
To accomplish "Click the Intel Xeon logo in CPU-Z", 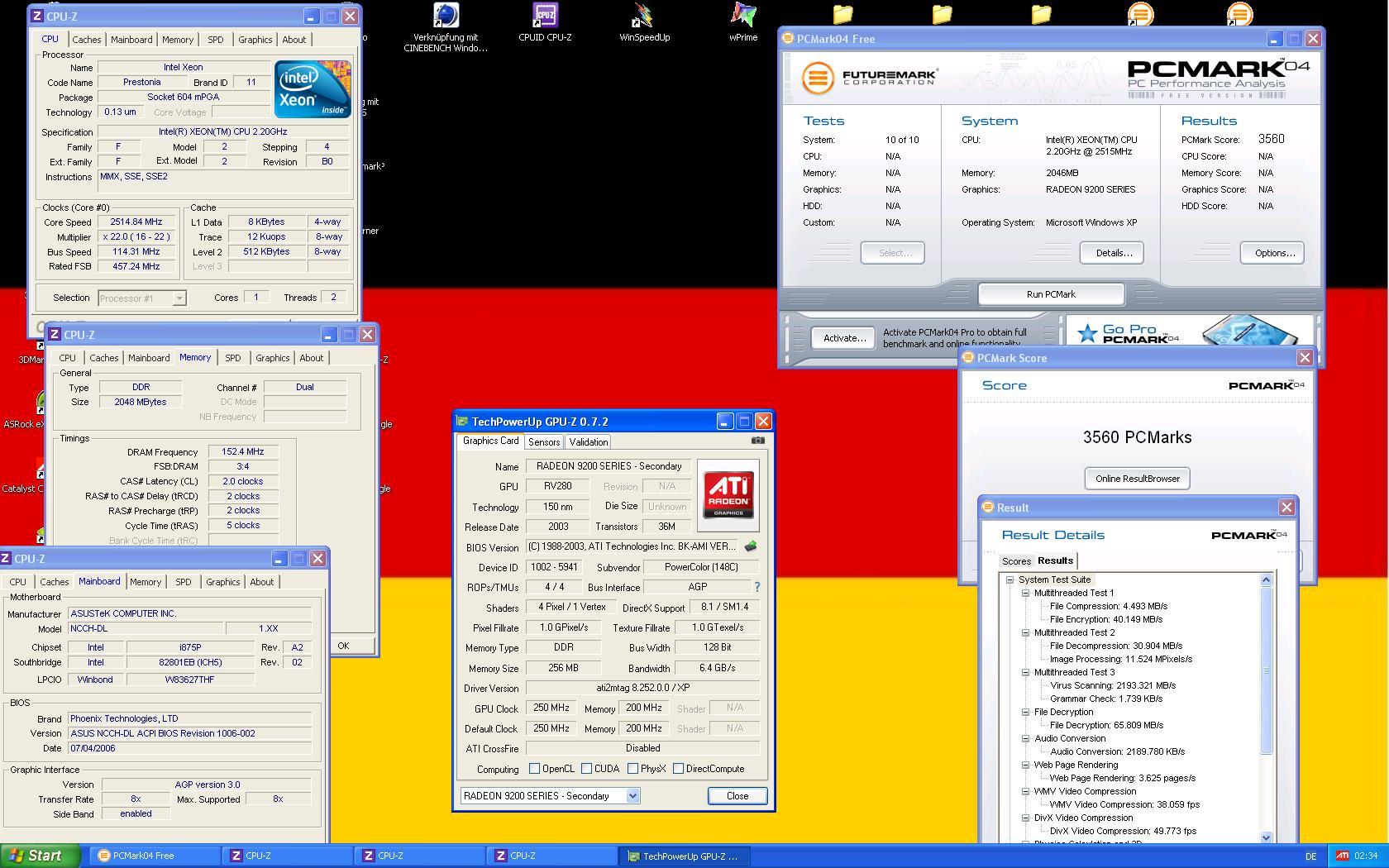I will 313,89.
